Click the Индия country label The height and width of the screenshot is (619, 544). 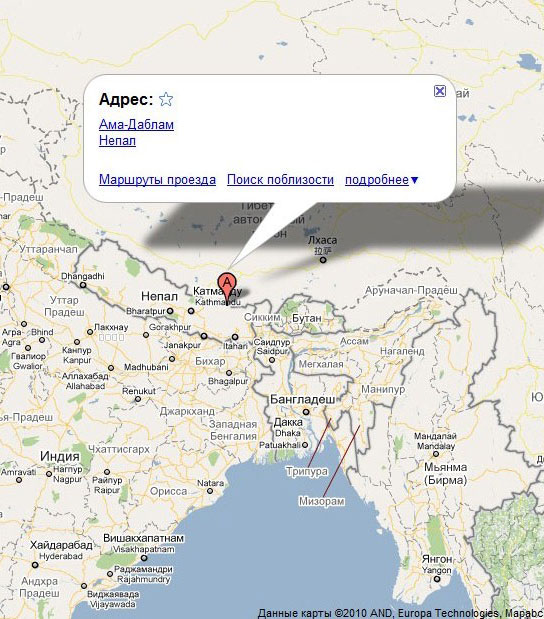[60, 456]
